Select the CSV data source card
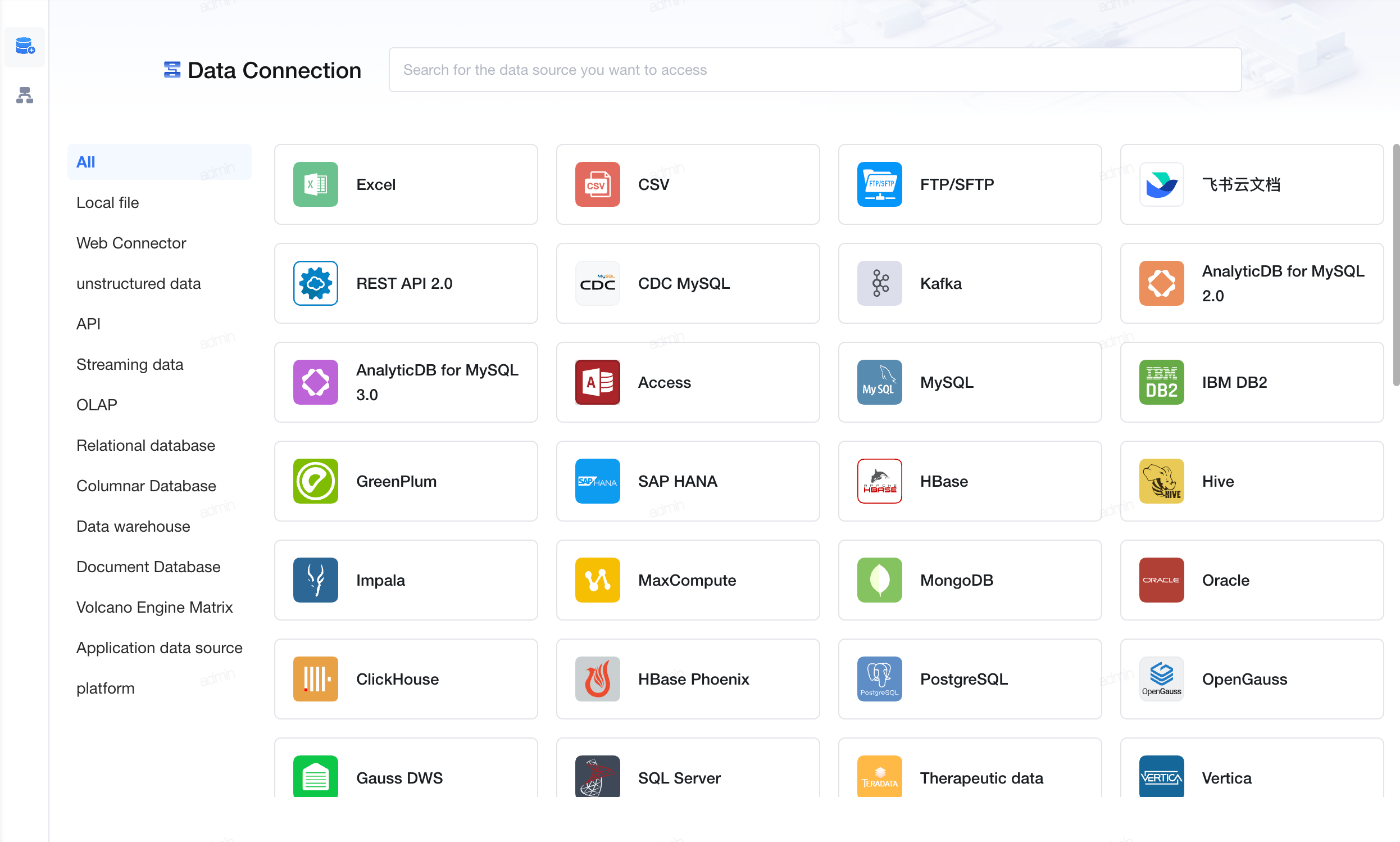The width and height of the screenshot is (1400, 842). point(688,184)
